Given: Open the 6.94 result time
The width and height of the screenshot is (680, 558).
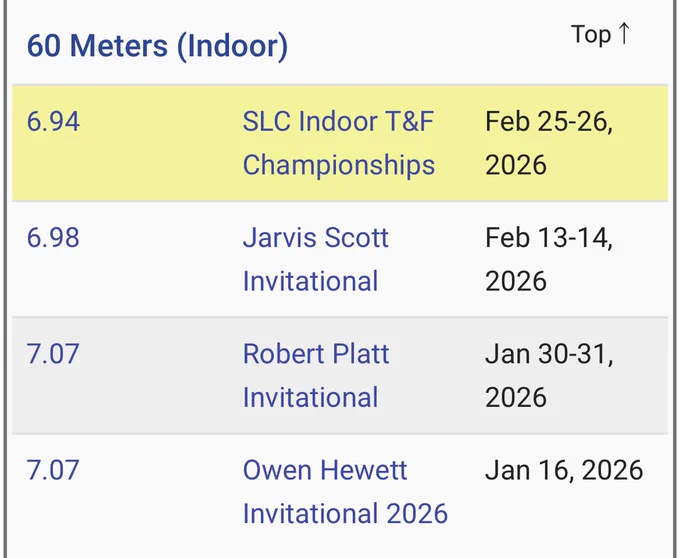Looking at the screenshot, I should (x=53, y=121).
